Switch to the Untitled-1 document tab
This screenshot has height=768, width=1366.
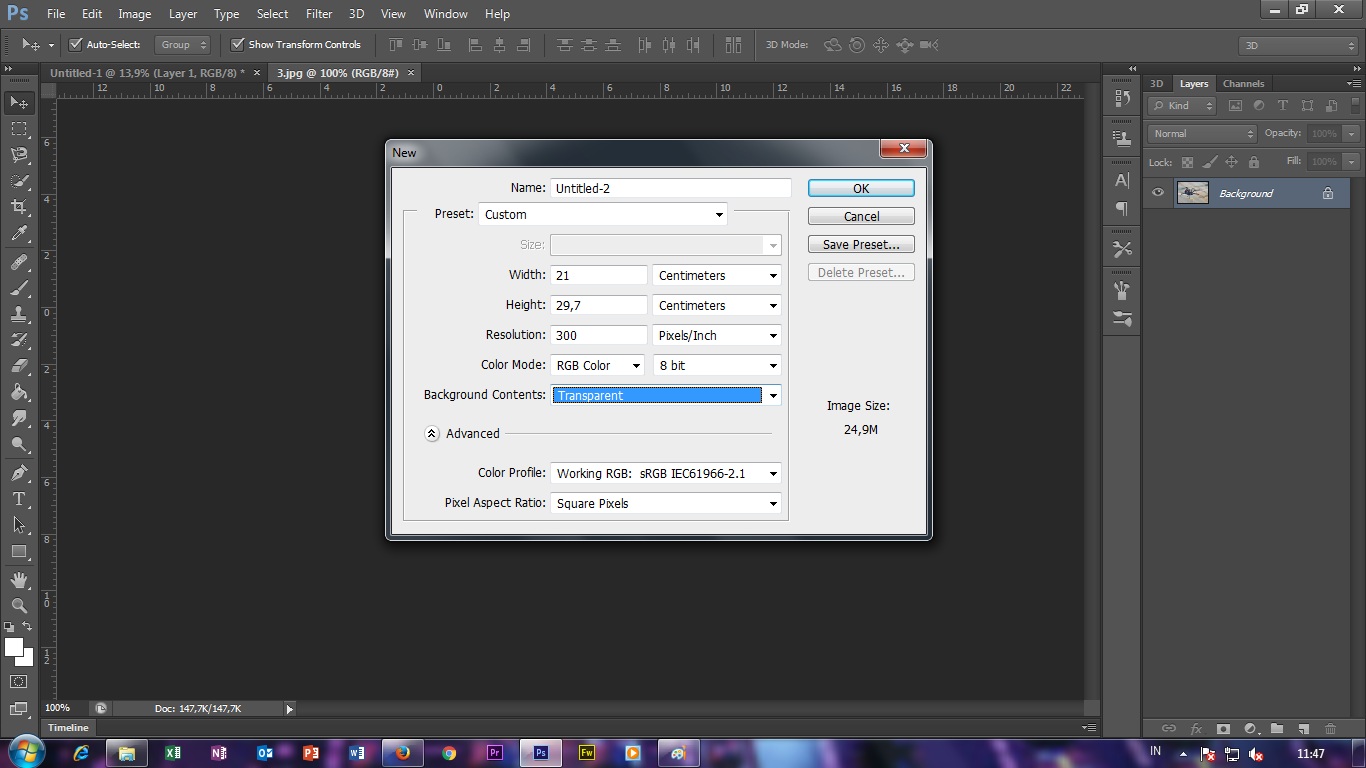click(147, 73)
